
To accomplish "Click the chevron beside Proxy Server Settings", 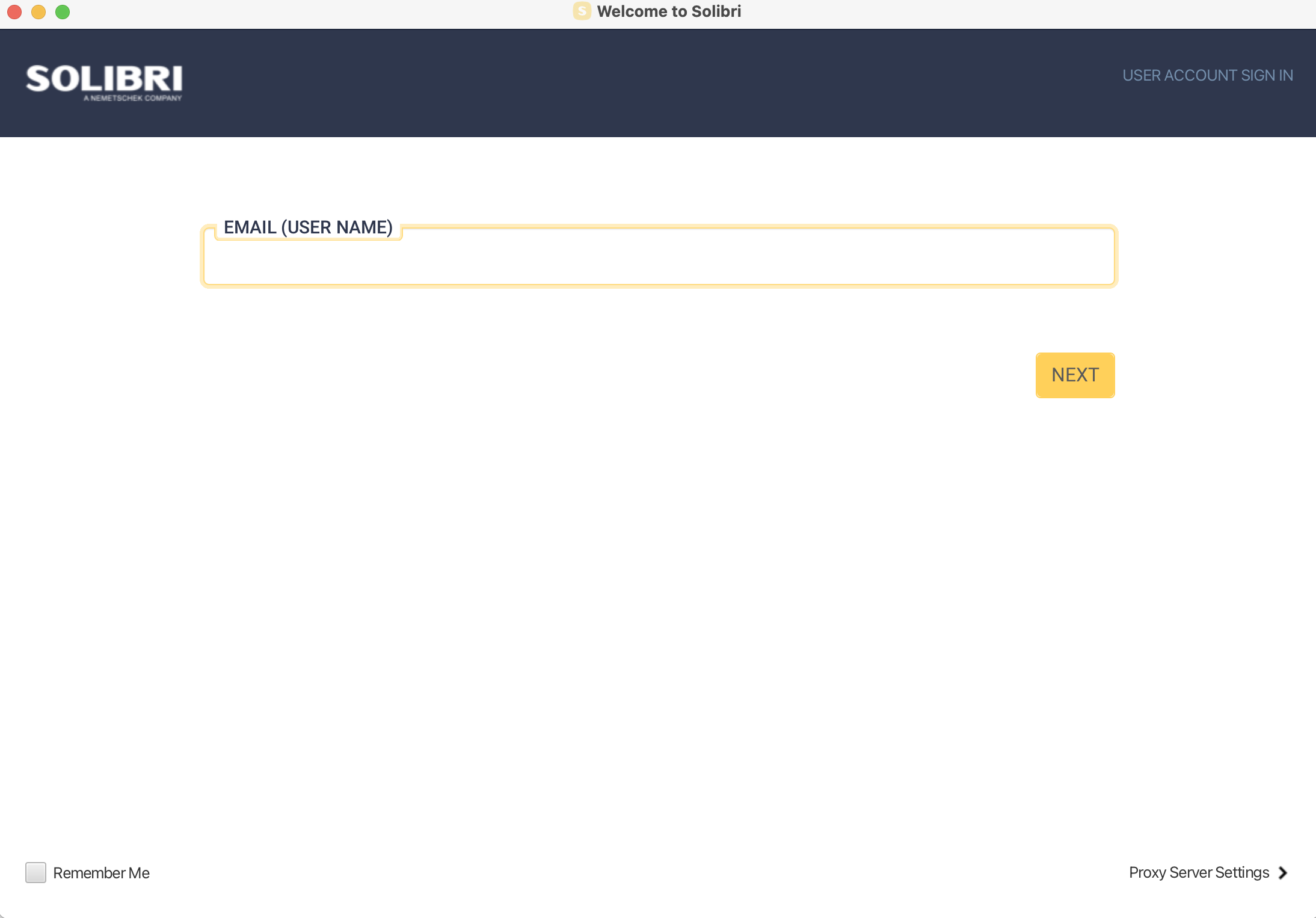I will (x=1282, y=872).
